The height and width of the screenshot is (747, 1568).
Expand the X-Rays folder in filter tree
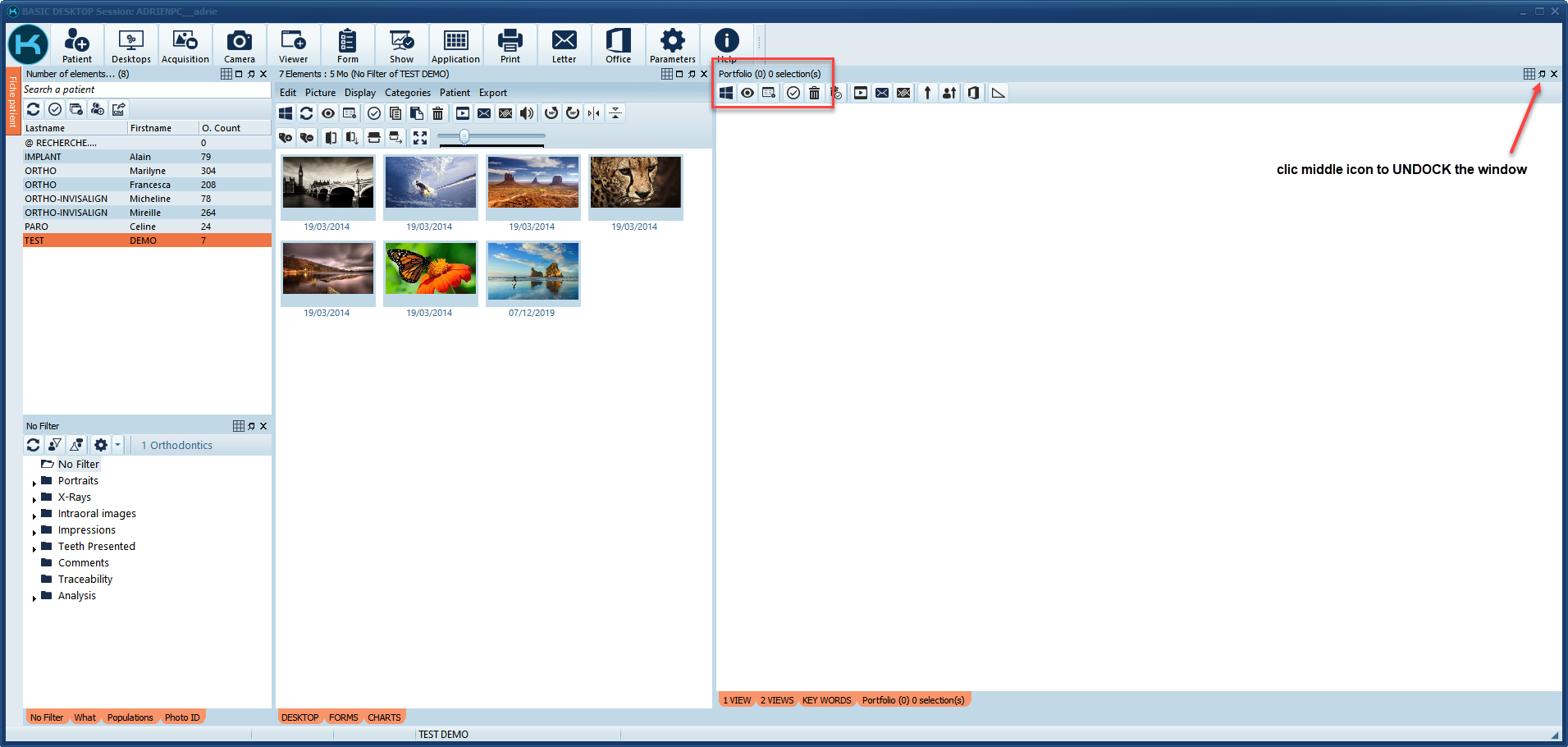click(34, 498)
